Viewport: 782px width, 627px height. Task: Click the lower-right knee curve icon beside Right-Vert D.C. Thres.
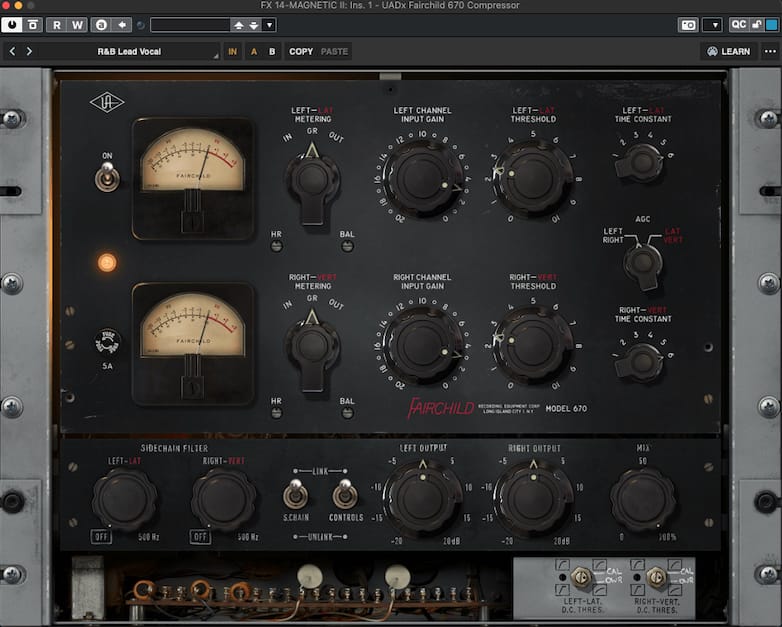point(674,590)
